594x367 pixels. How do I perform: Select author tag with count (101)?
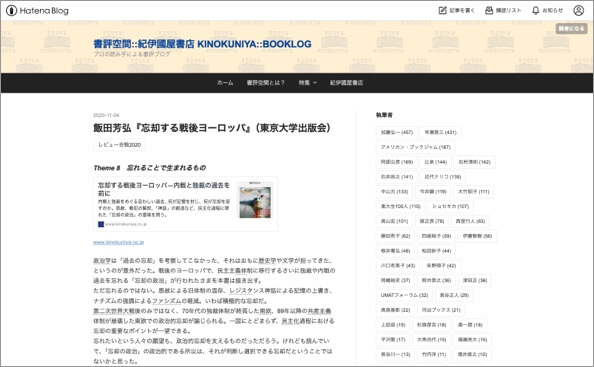[x=394, y=221]
